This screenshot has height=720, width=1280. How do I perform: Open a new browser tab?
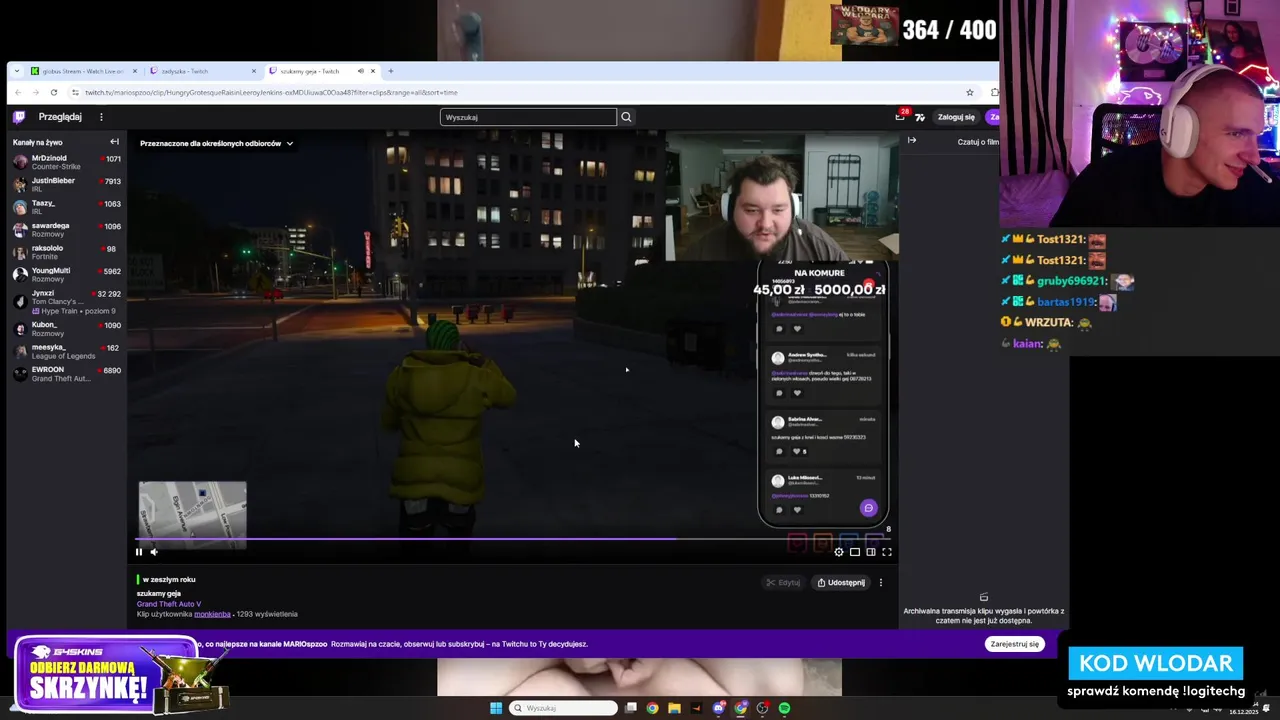pyautogui.click(x=391, y=71)
